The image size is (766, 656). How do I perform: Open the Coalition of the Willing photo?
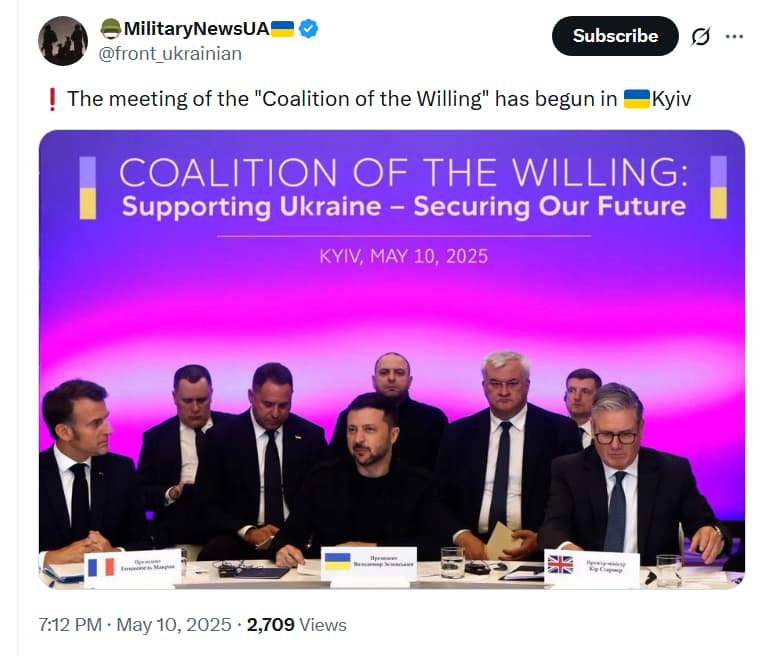coord(392,359)
